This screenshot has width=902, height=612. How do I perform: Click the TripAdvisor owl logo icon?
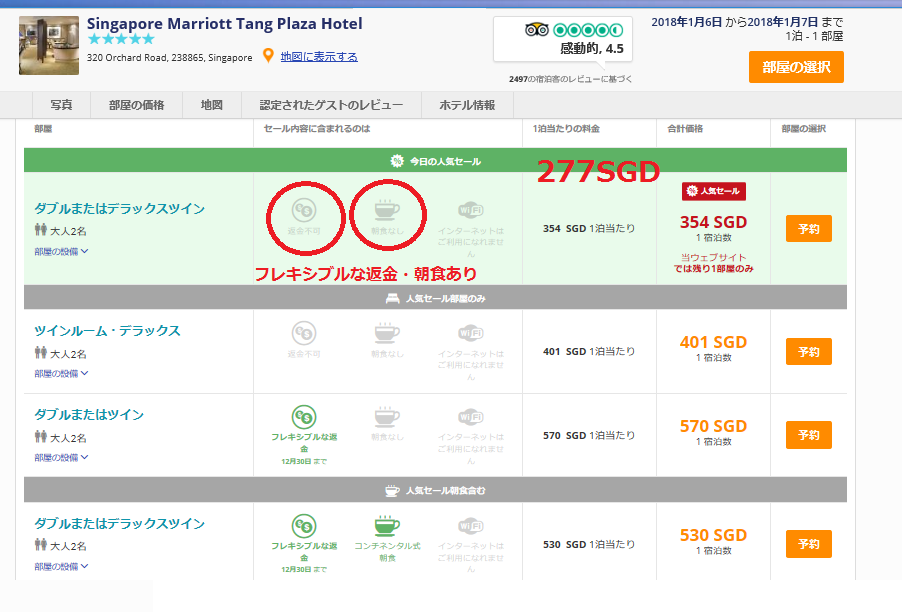tap(537, 29)
